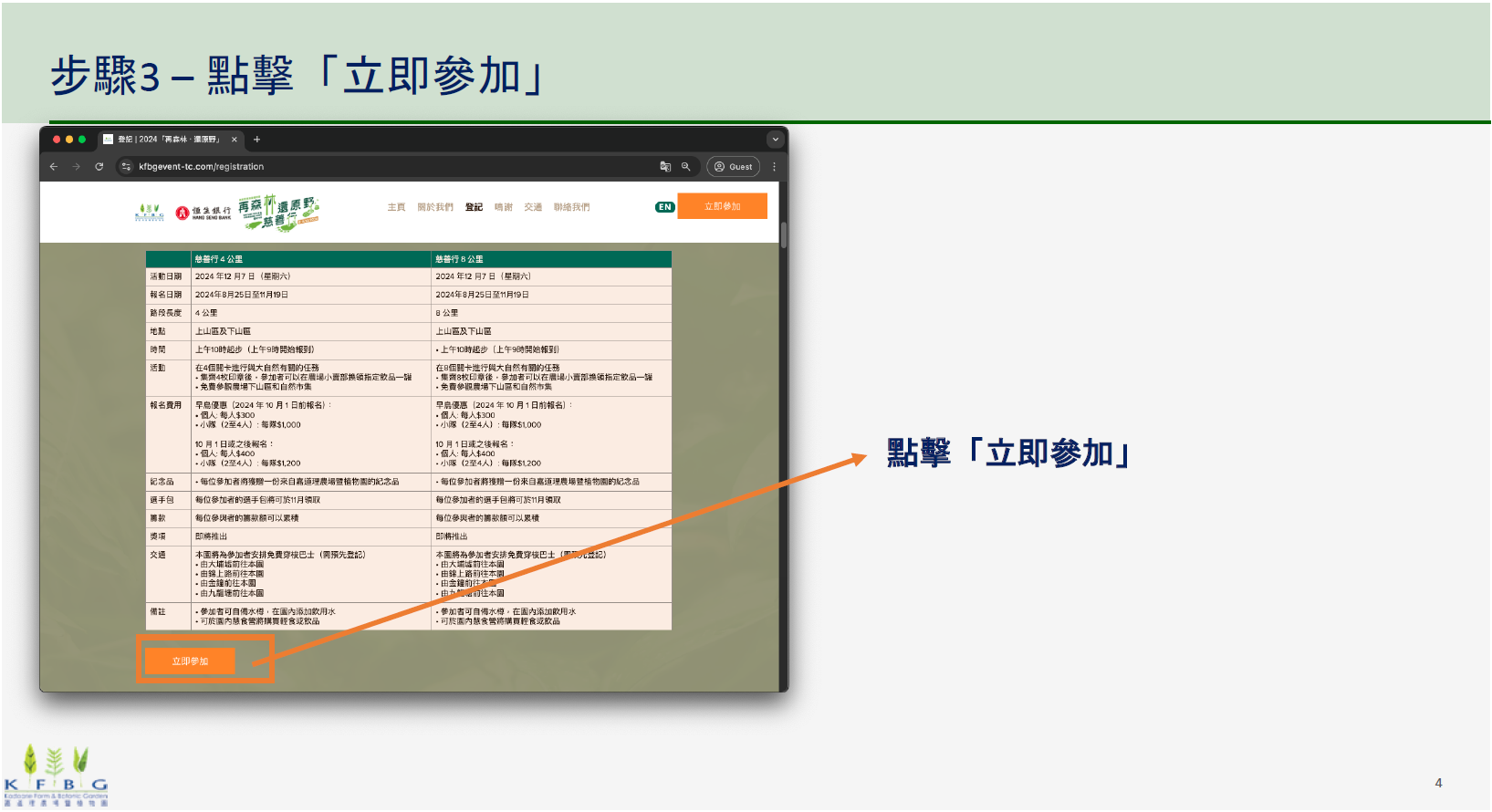1492x812 pixels.
Task: Close the 登記 browser tab
Action: click(235, 140)
